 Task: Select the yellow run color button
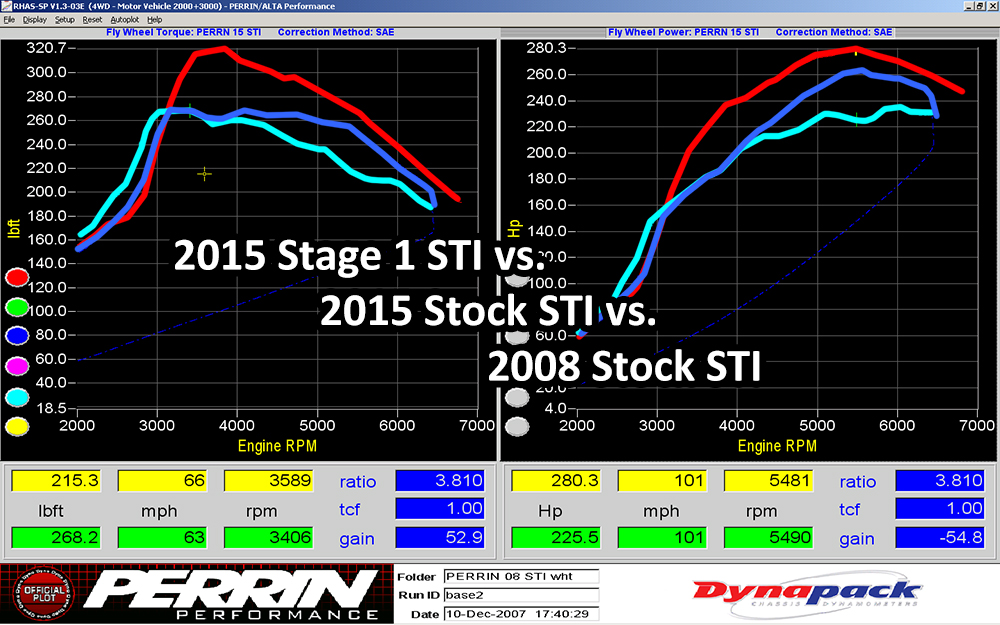point(17,426)
